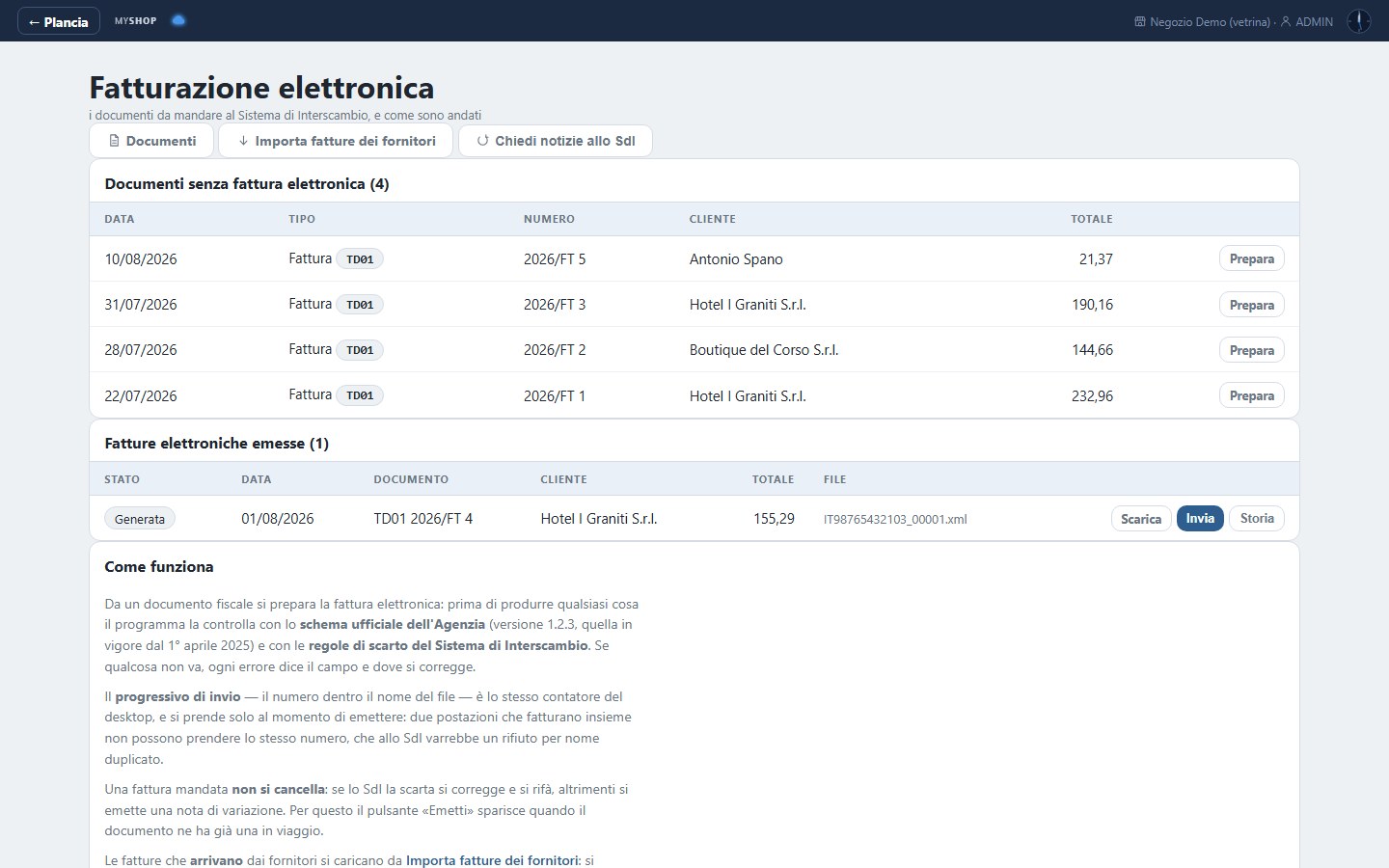
Task: Click Hotel I Graniti in the emitted invoices table
Action: [x=599, y=519]
